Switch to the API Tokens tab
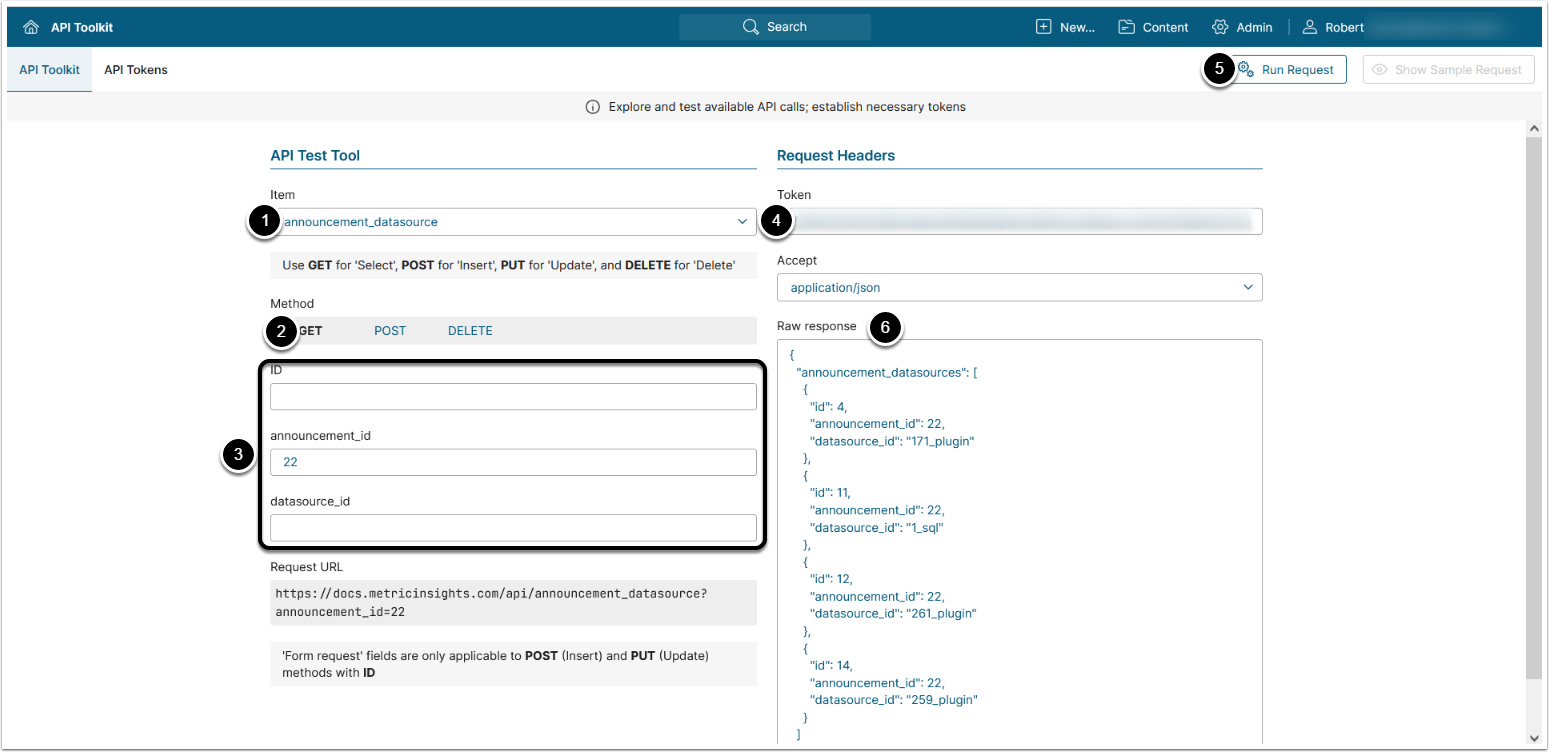The height and width of the screenshot is (752, 1549). pos(136,70)
